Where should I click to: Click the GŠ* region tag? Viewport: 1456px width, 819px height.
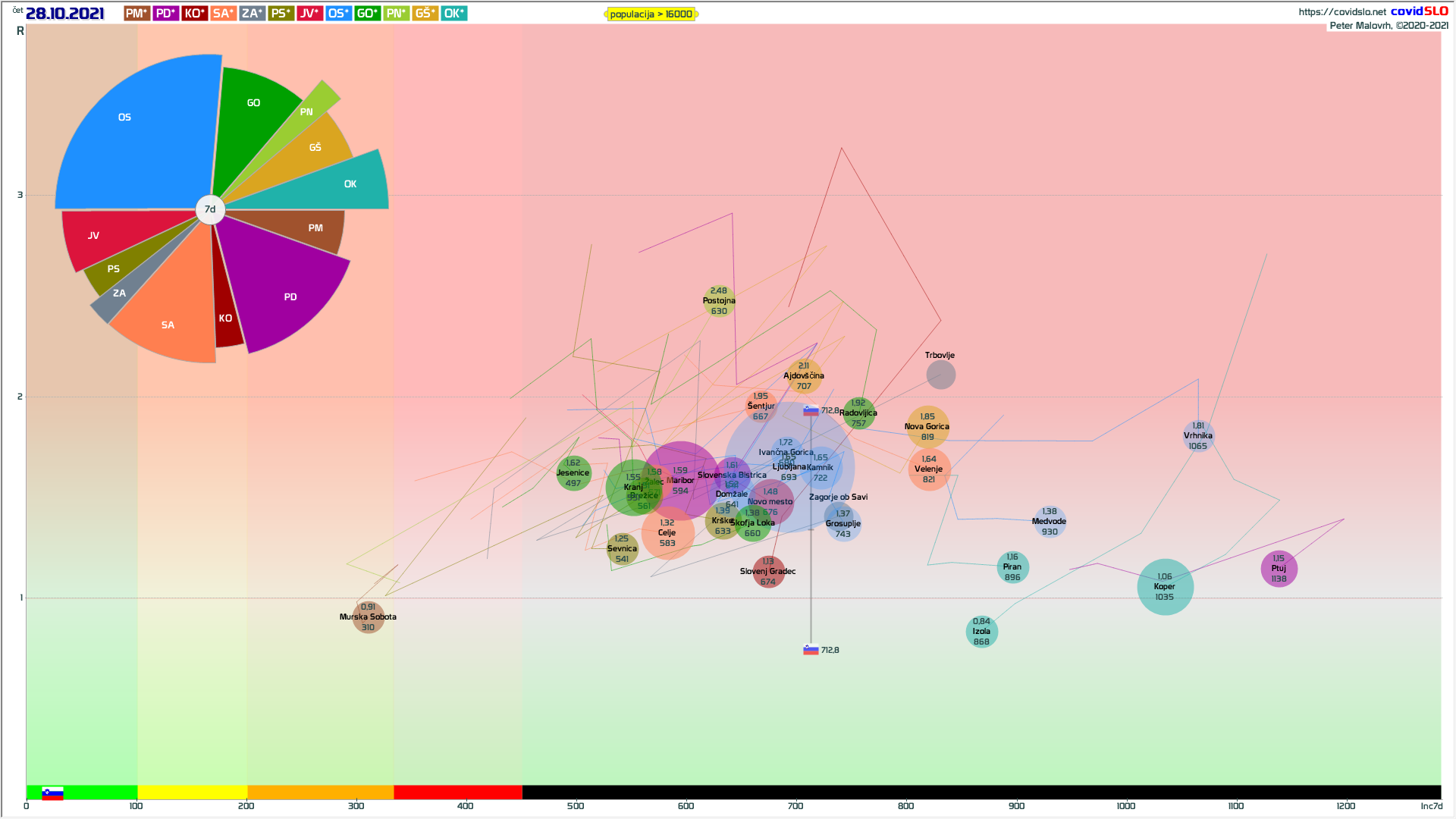[x=425, y=14]
